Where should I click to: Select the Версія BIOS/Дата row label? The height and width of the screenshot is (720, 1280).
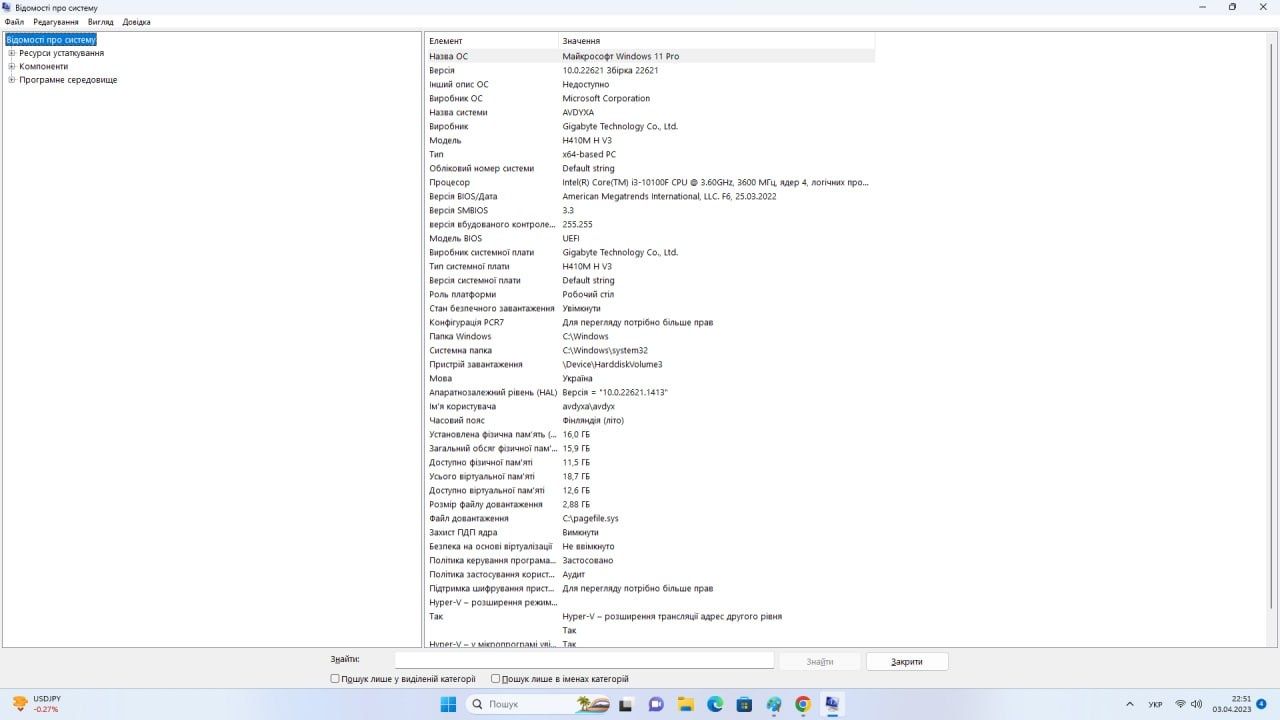click(x=463, y=196)
